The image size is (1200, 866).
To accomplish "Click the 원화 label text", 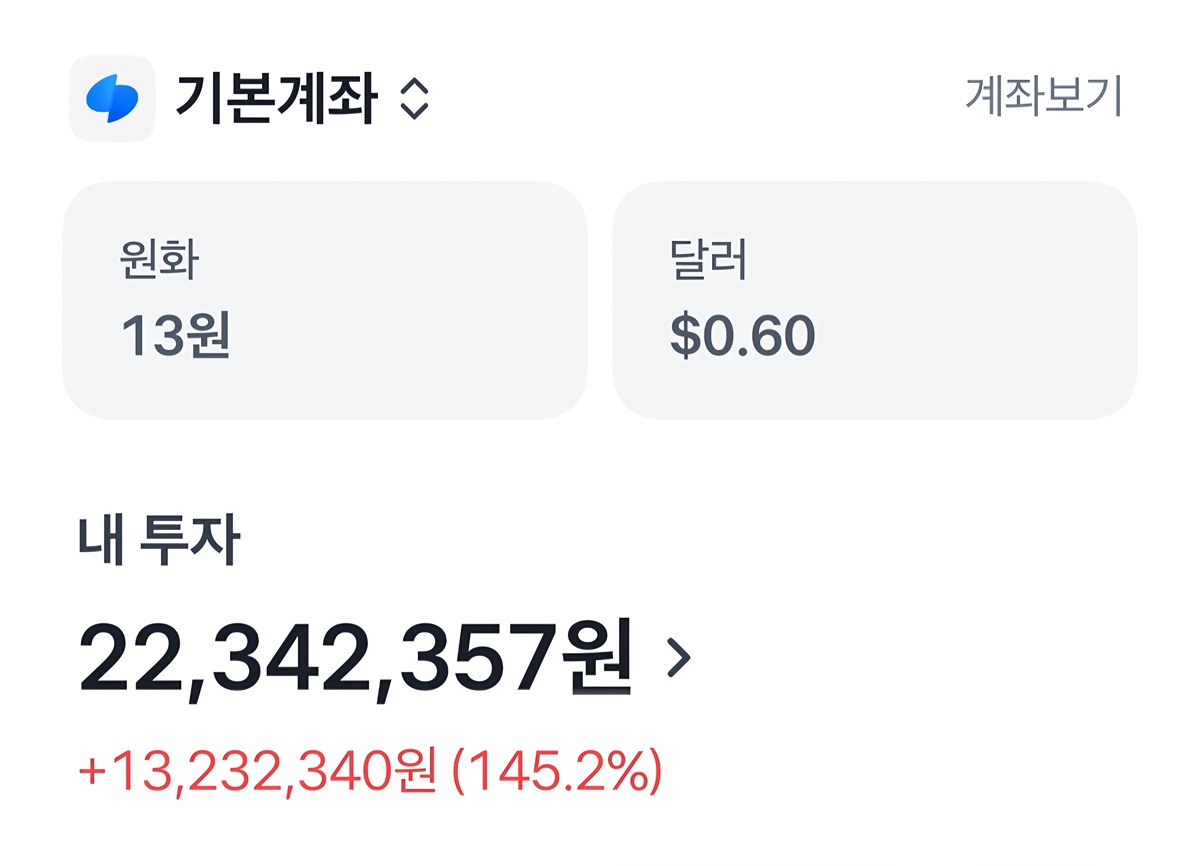I will tap(159, 261).
